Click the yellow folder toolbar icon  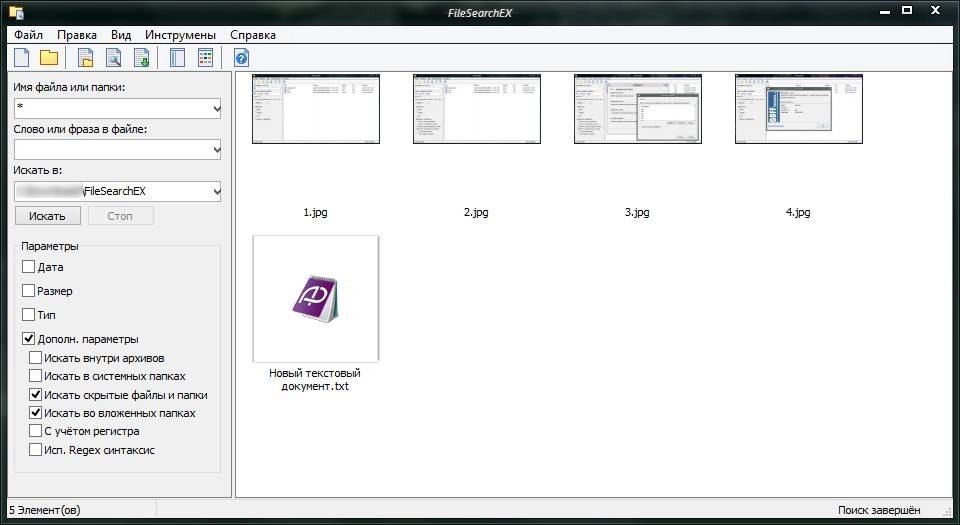point(49,58)
